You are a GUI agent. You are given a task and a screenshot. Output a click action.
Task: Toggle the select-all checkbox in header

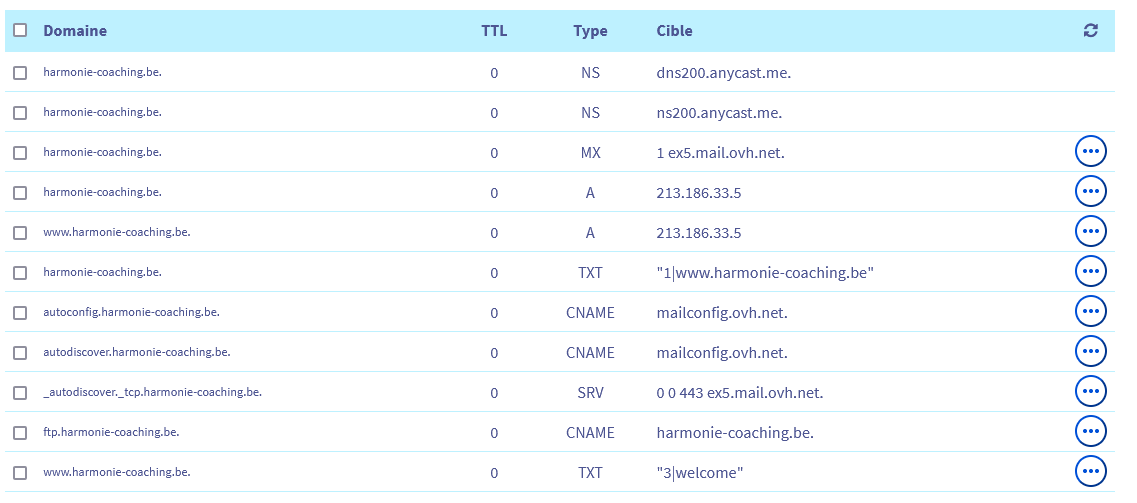(20, 31)
